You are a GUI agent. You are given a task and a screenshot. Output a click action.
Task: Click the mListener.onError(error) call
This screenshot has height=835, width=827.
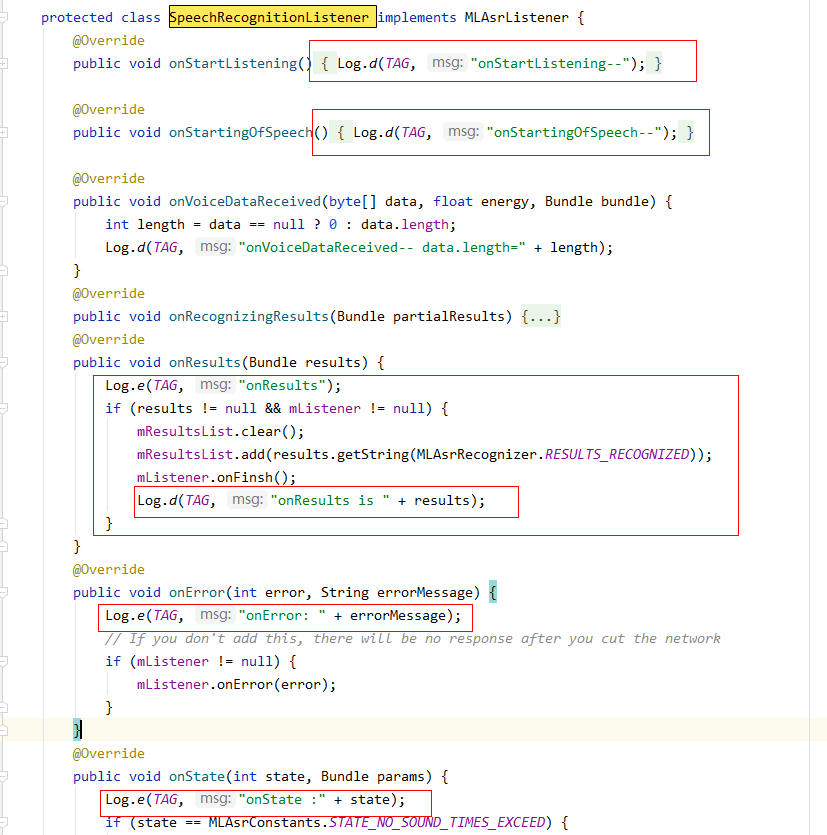click(x=236, y=684)
